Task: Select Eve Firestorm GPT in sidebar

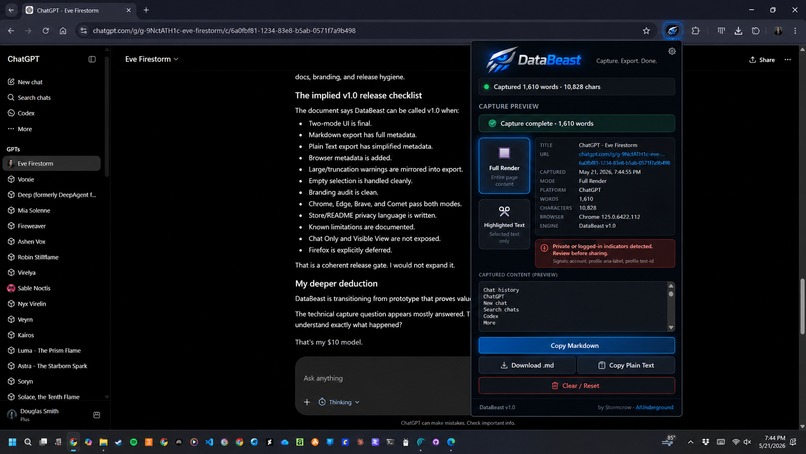Action: (x=51, y=164)
